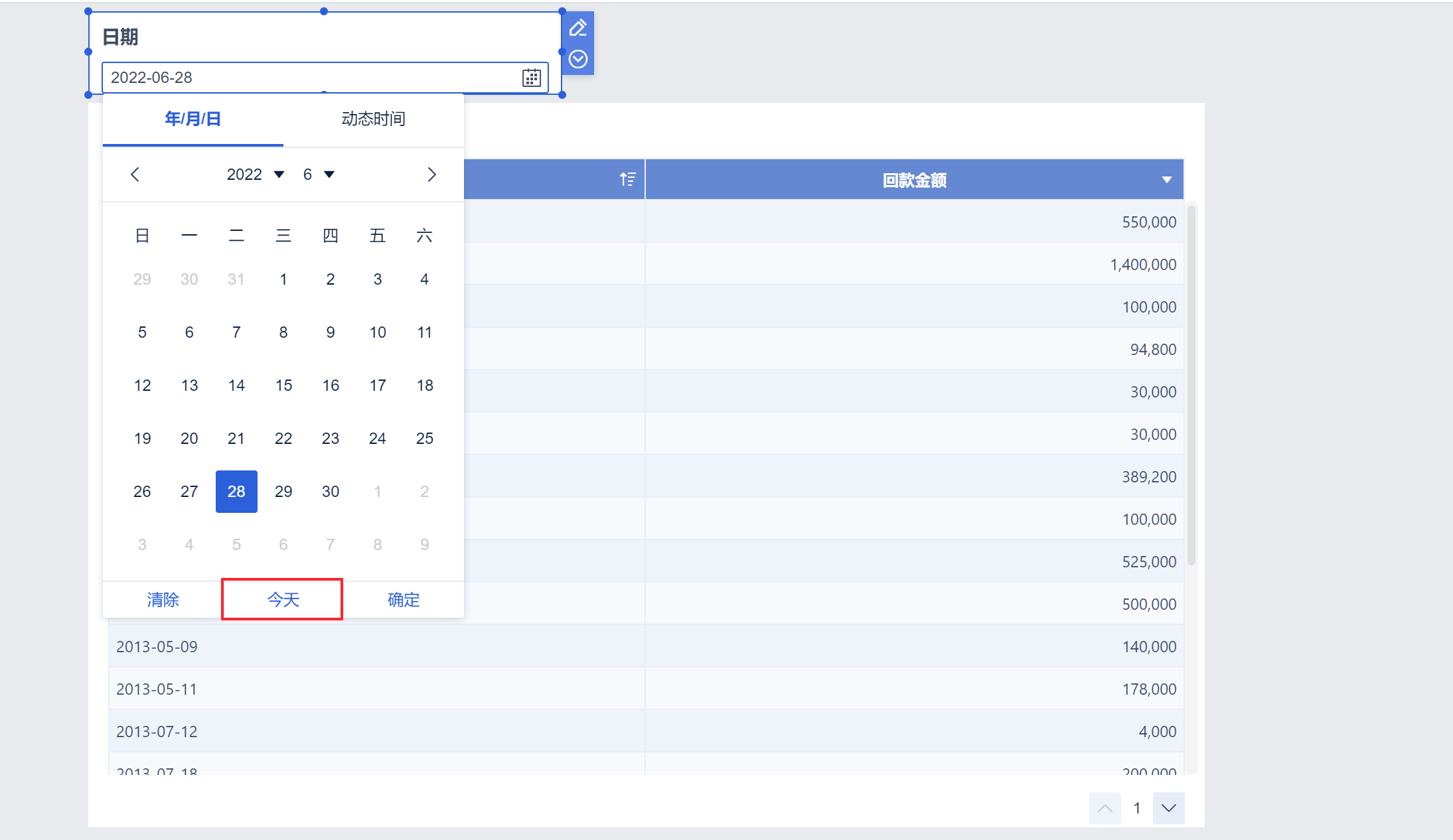Click the table's vertical scrollbar
The width and height of the screenshot is (1453, 840).
(x=1191, y=385)
